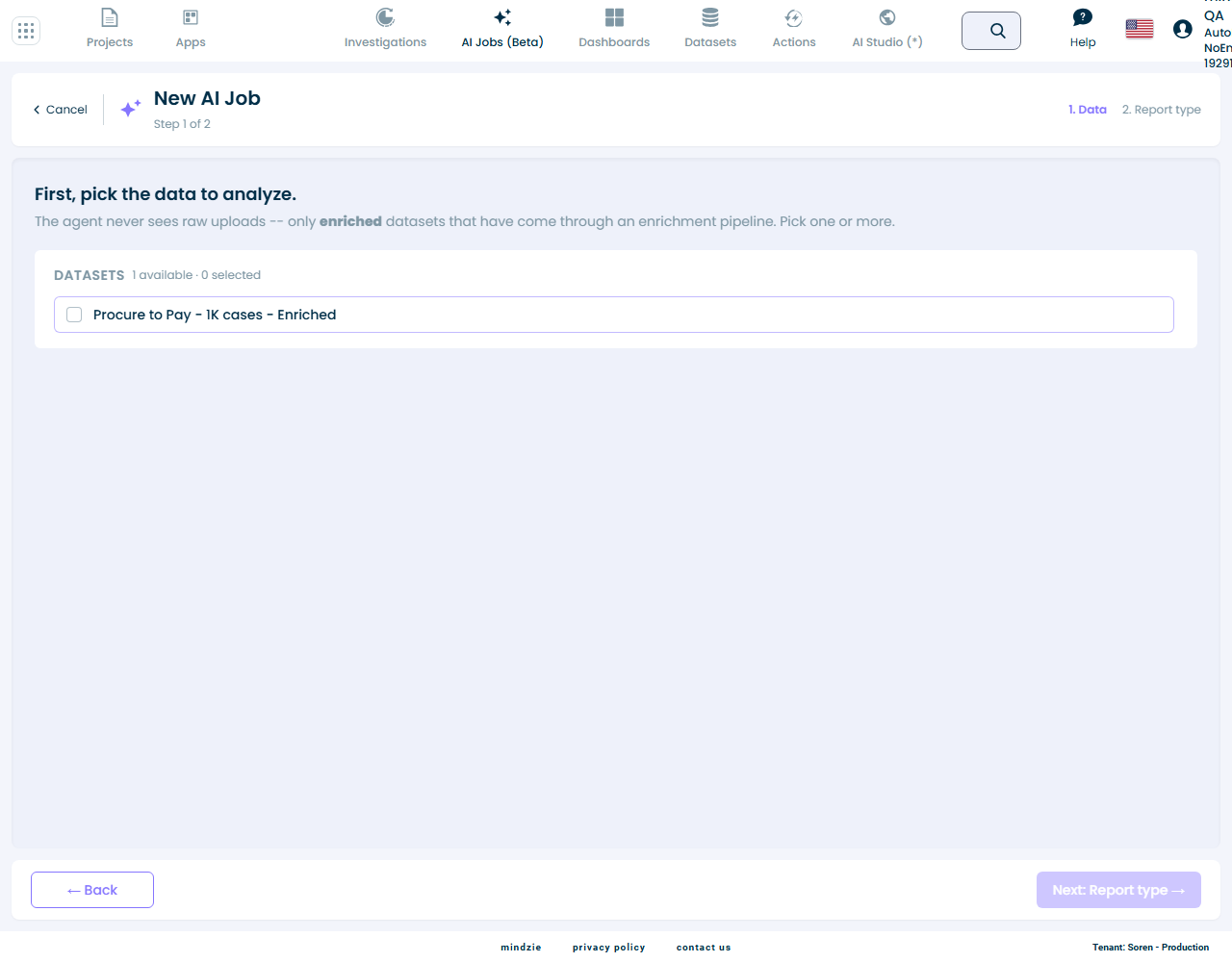This screenshot has height=962, width=1232.
Task: Open the app launcher grid icon
Action: pos(26,31)
